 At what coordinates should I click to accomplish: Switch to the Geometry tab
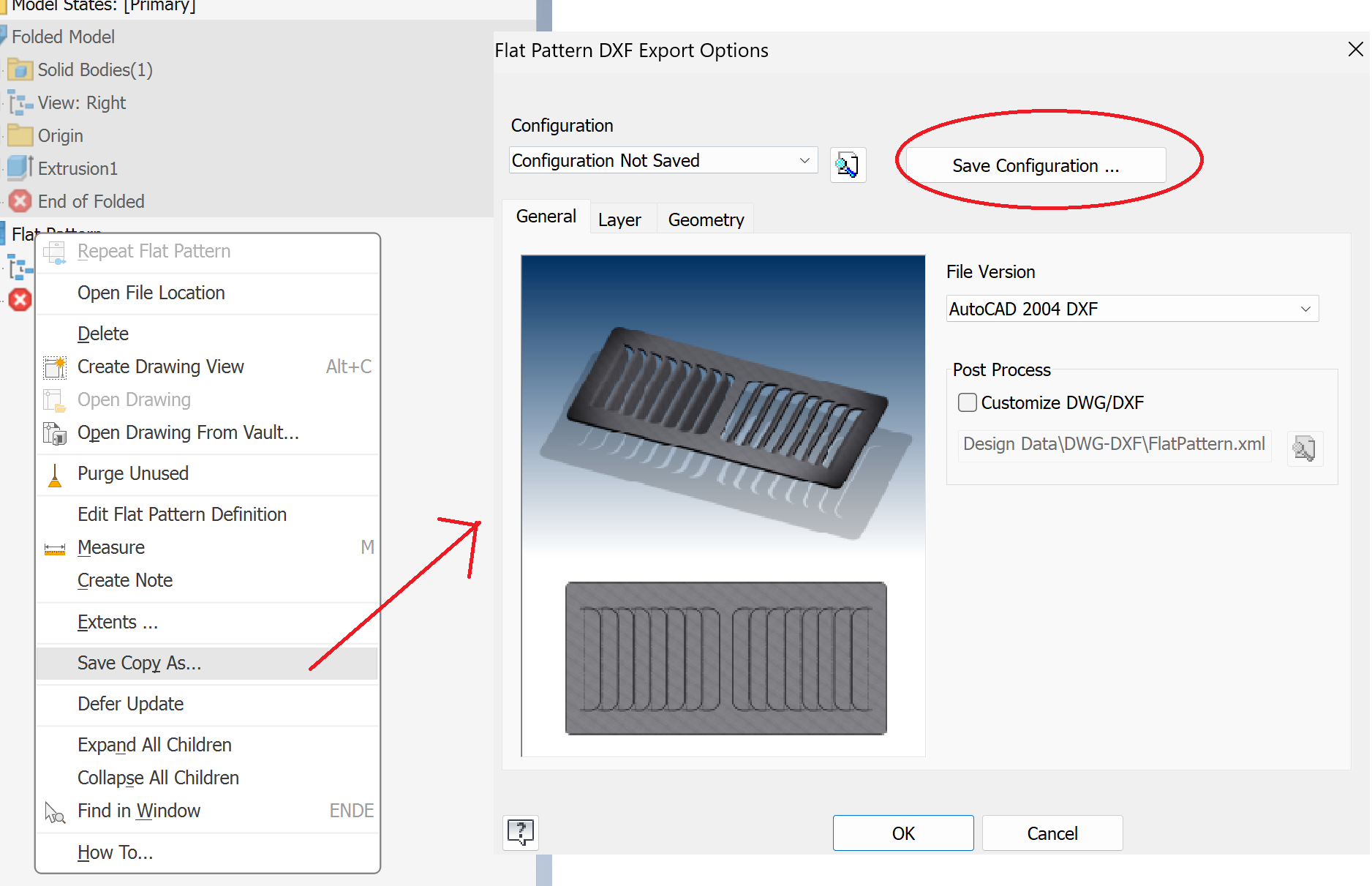704,219
